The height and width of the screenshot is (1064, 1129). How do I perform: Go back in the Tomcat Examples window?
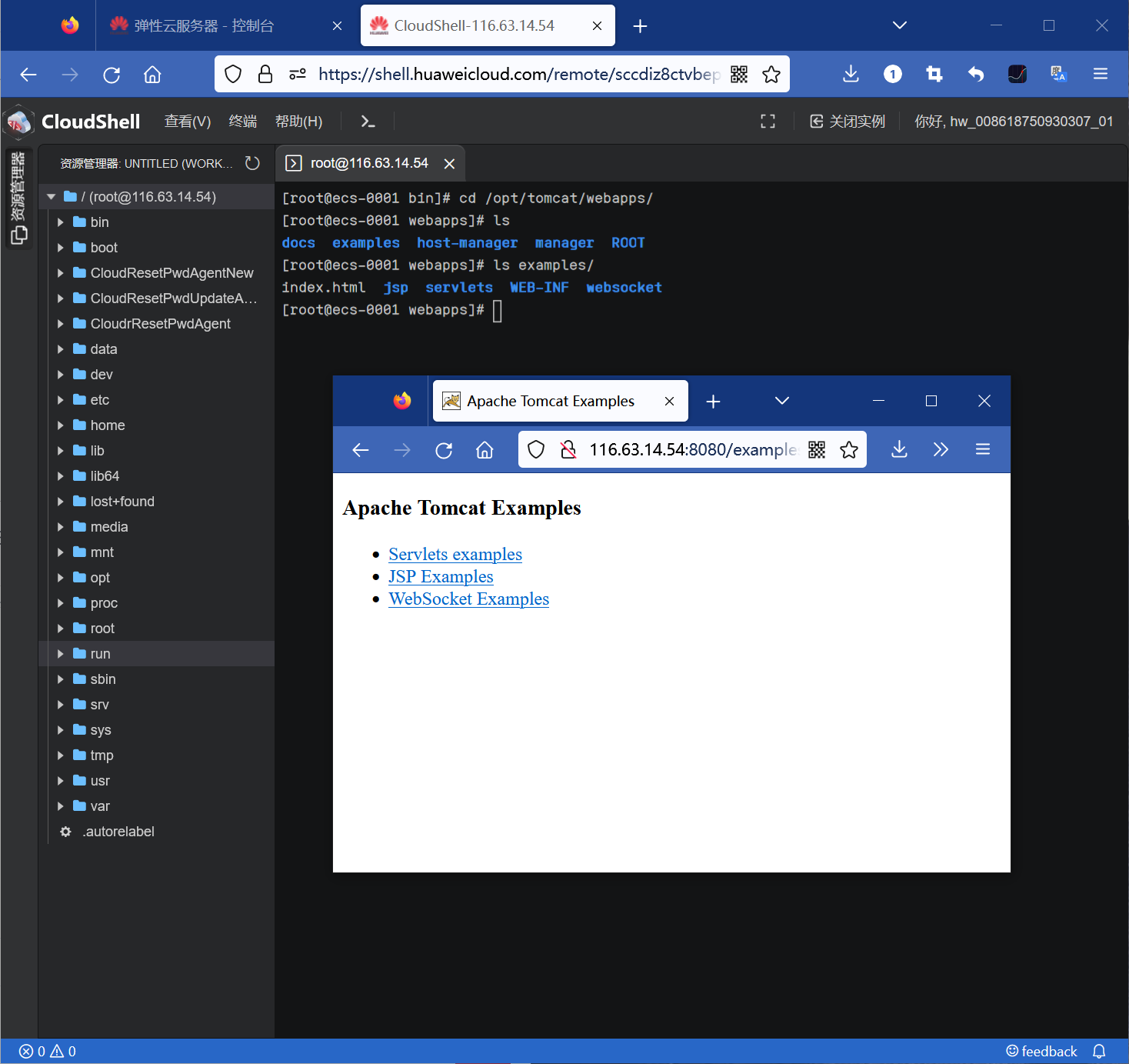pos(361,450)
